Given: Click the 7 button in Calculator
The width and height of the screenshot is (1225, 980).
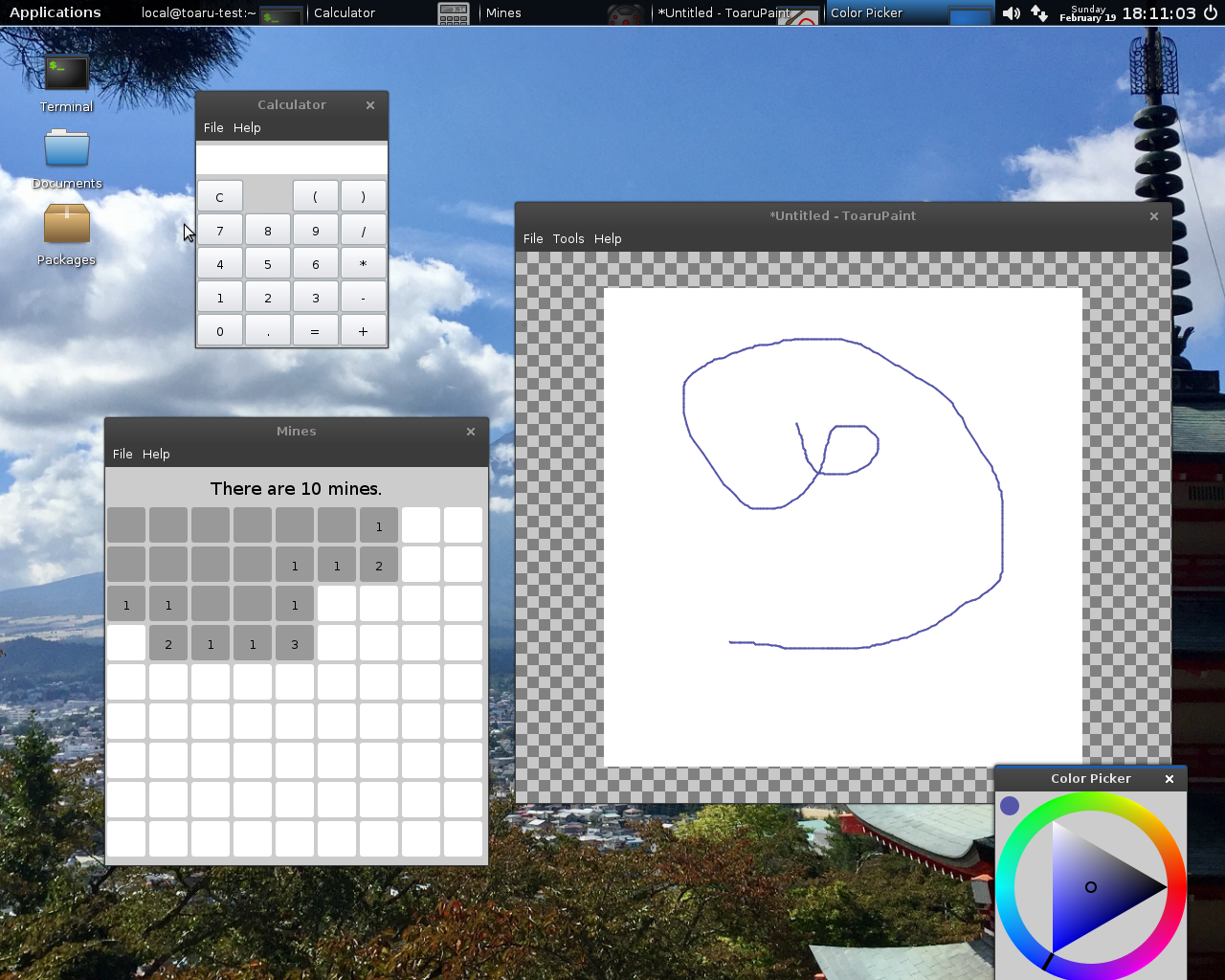Looking at the screenshot, I should pyautogui.click(x=220, y=231).
